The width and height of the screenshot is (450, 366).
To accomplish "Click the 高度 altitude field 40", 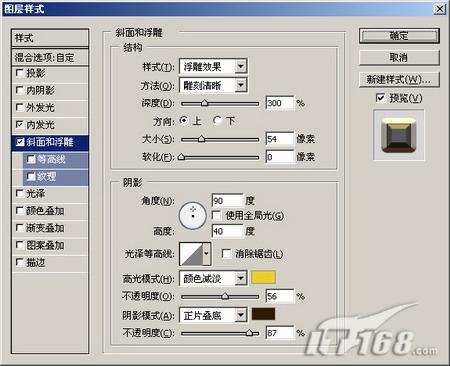I will (227, 231).
